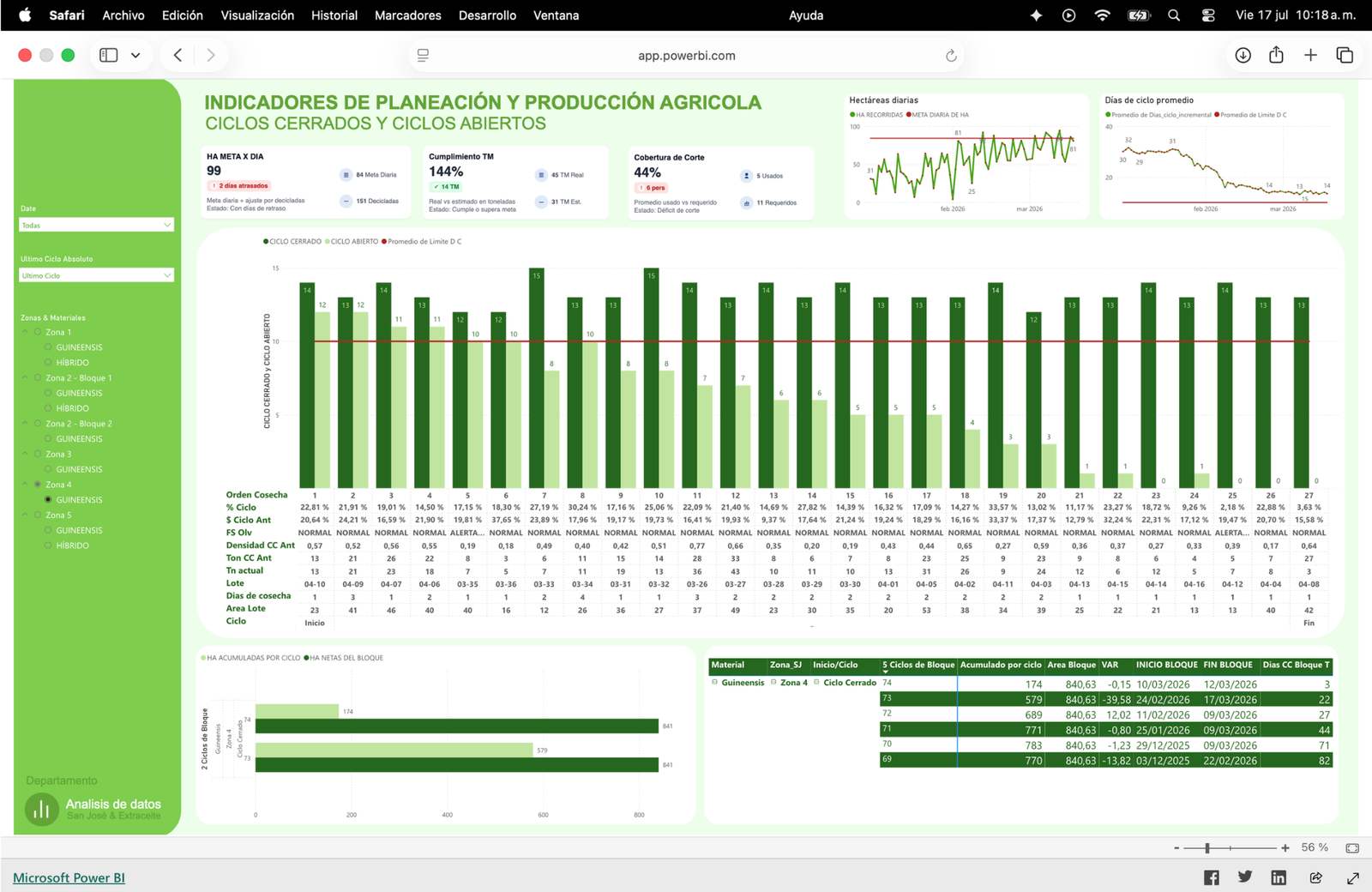Viewport: 1372px width, 892px height.
Task: Open the Historial menu
Action: tap(334, 15)
